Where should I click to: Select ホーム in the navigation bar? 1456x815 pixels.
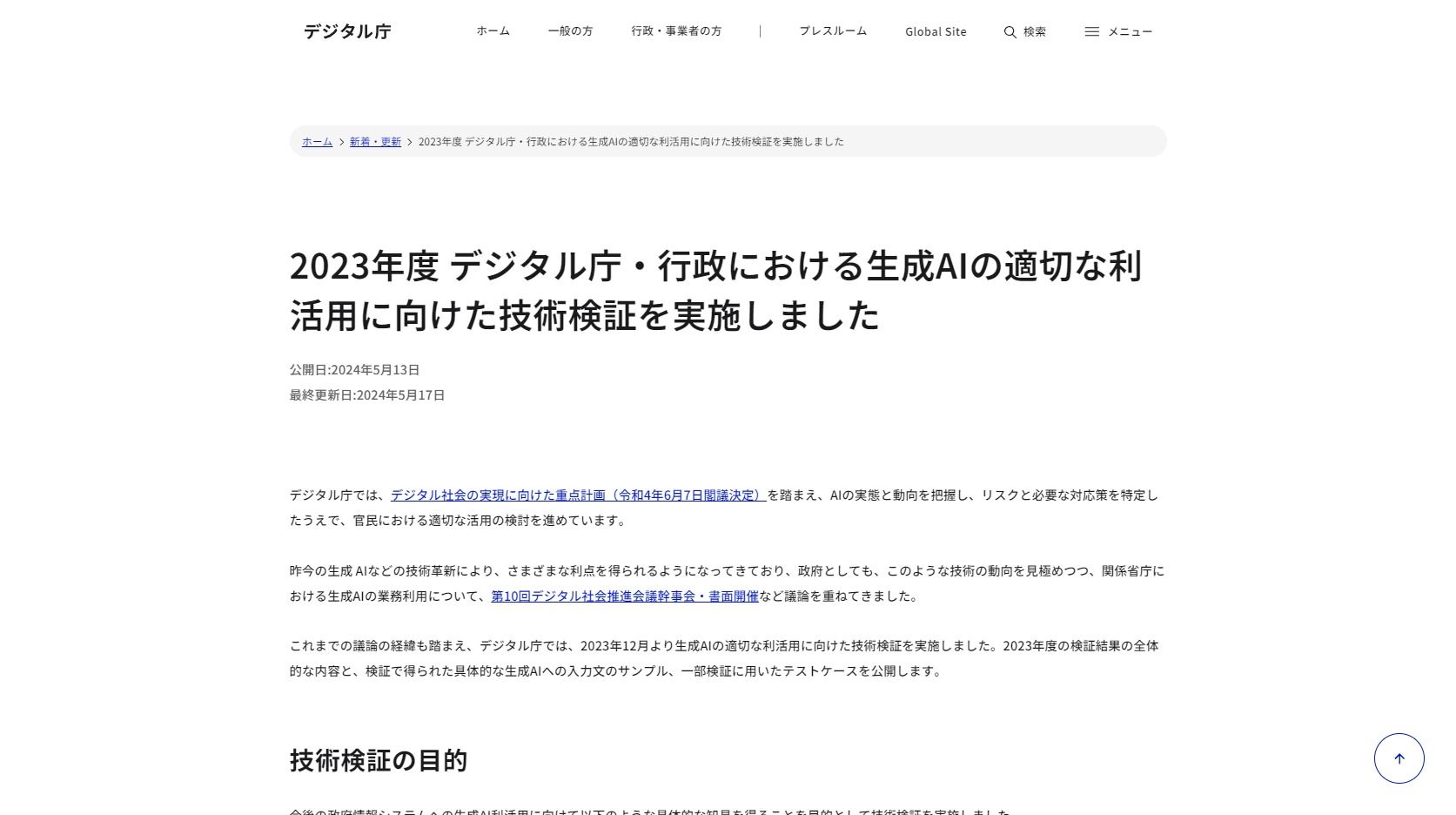tap(492, 31)
